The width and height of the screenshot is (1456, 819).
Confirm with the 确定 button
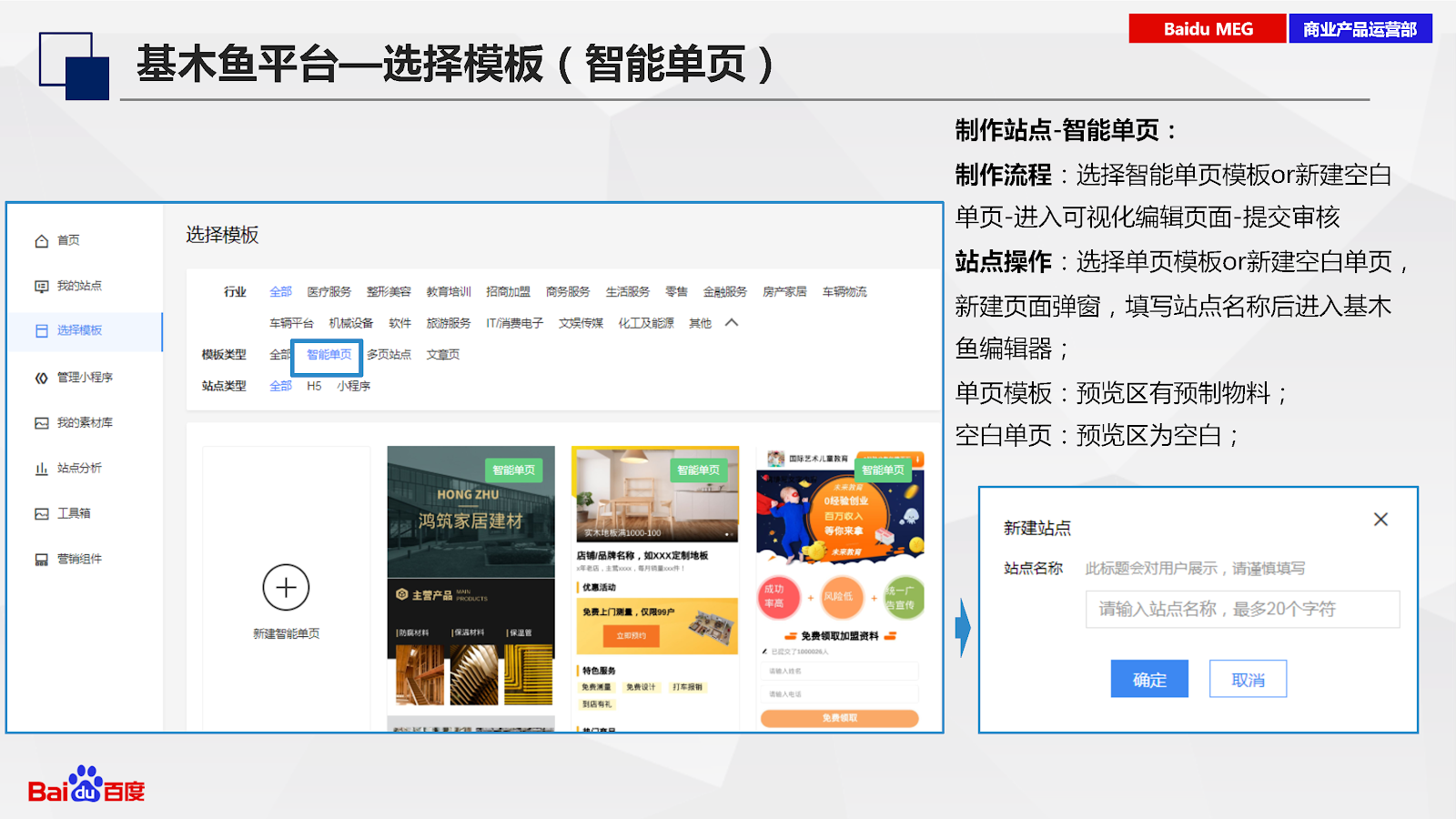[x=1149, y=679]
